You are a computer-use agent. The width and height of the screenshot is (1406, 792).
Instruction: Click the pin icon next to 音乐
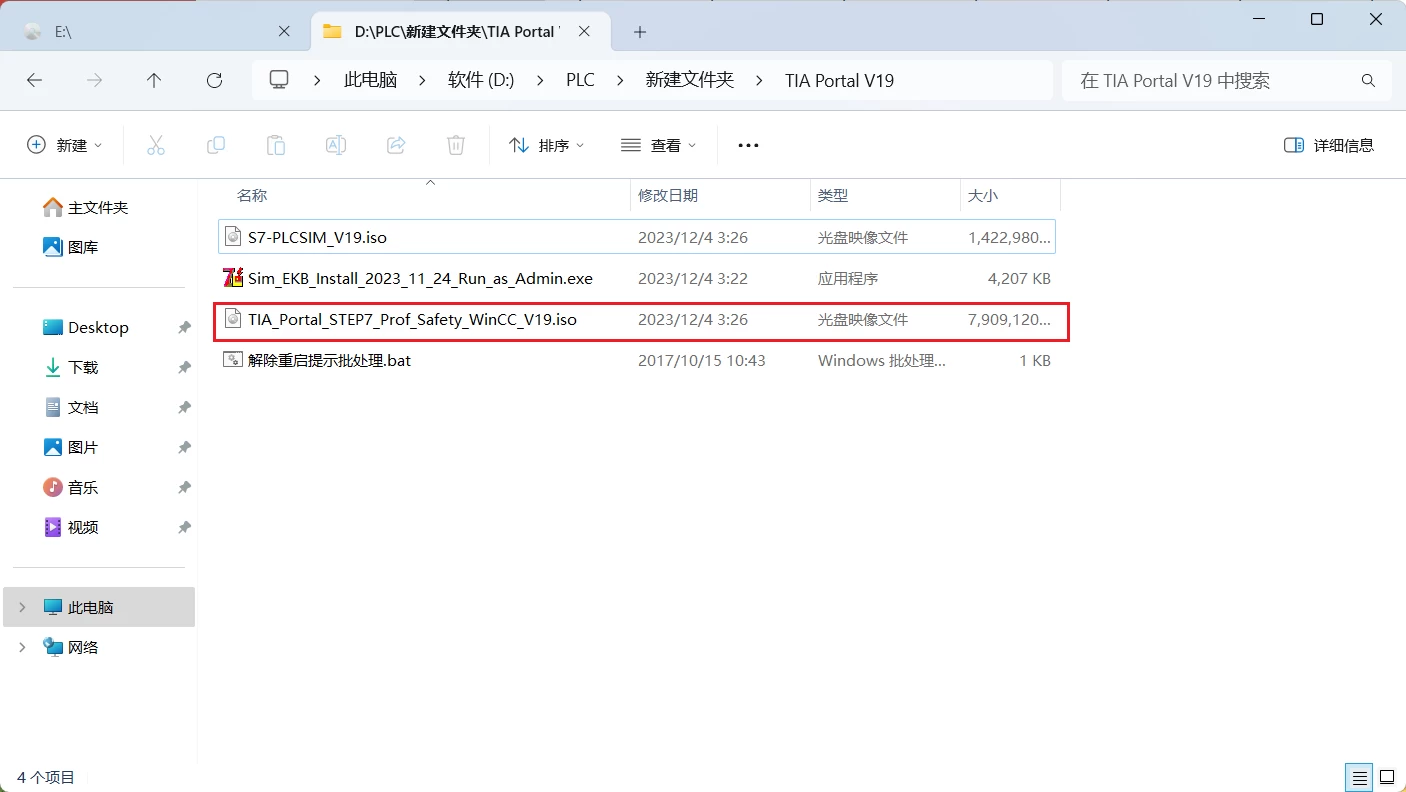click(184, 488)
